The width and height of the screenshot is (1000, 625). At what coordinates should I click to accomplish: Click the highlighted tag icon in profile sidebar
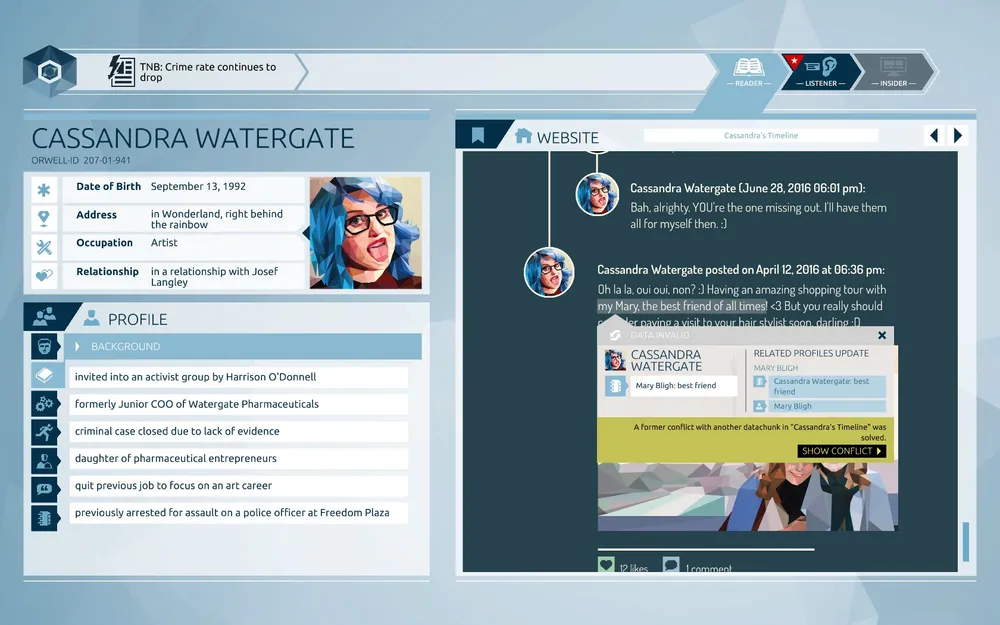coord(45,376)
